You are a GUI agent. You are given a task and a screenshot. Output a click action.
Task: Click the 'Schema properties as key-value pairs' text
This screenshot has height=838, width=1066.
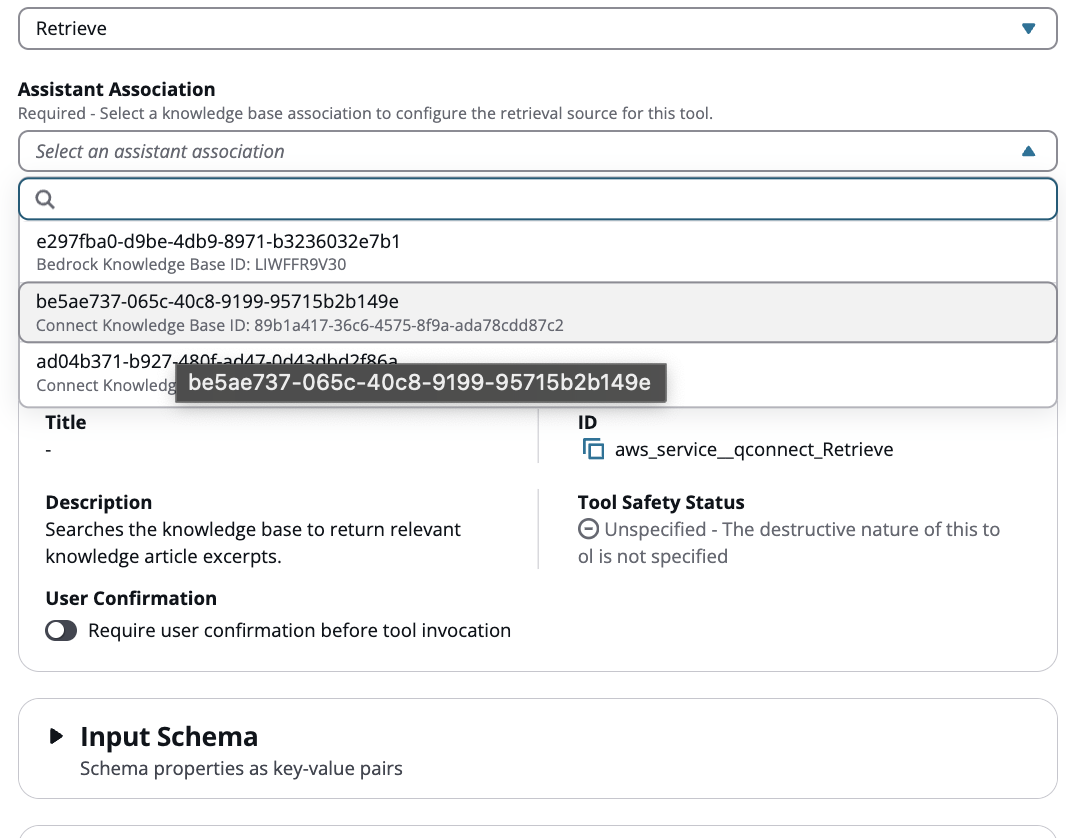coord(241,769)
